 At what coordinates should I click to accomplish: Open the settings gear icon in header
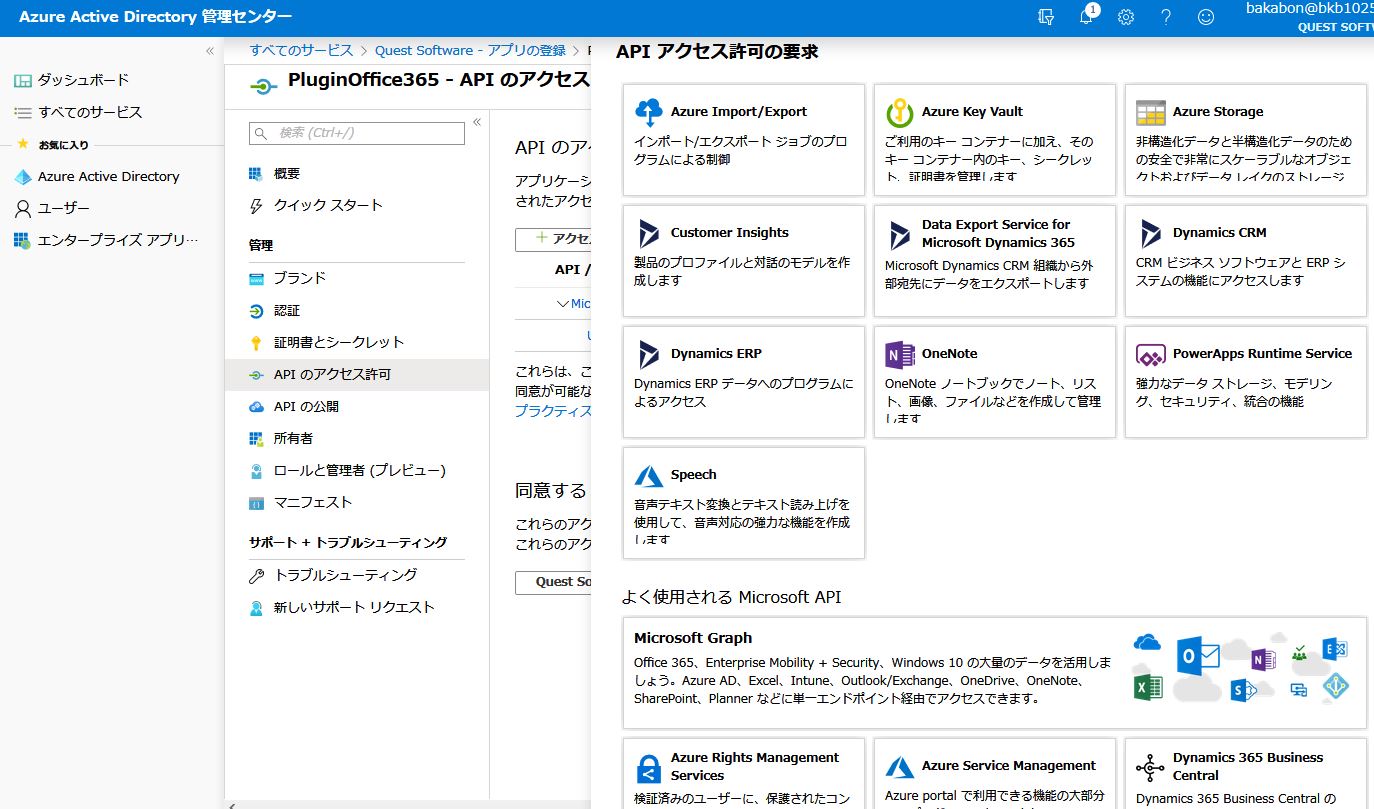(1126, 17)
